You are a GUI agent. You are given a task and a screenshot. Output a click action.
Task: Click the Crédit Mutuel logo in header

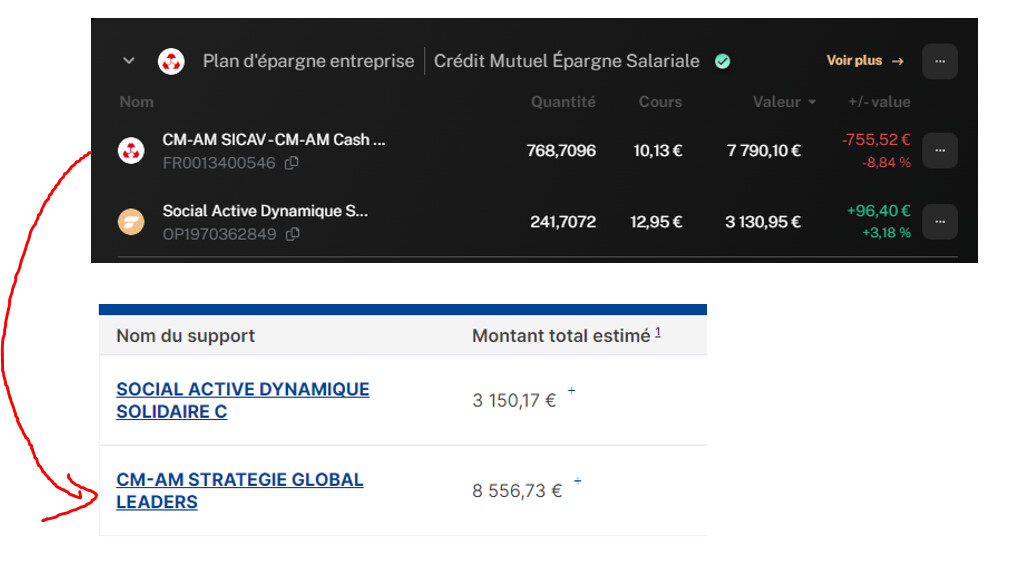pyautogui.click(x=171, y=62)
